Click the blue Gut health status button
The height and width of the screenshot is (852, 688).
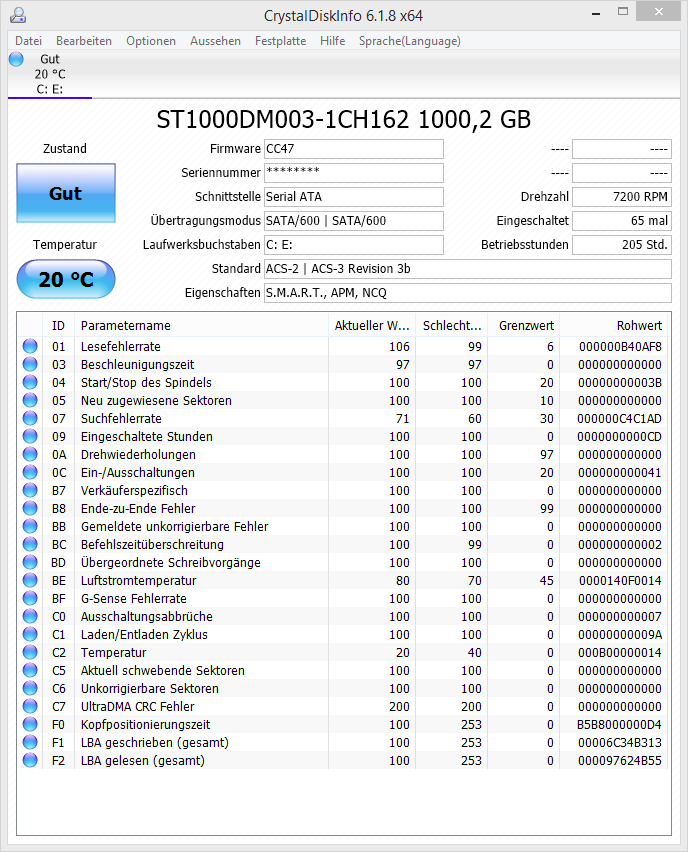66,193
